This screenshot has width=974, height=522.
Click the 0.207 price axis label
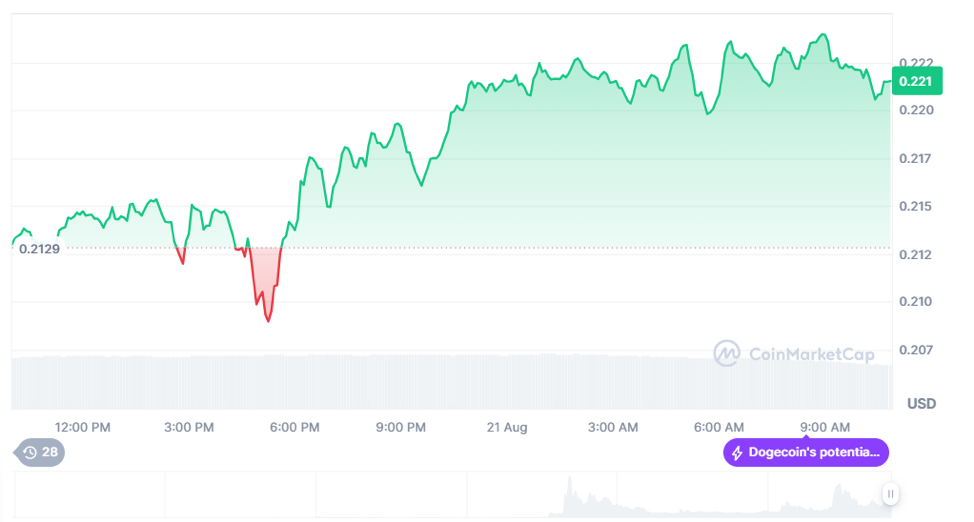tap(916, 350)
